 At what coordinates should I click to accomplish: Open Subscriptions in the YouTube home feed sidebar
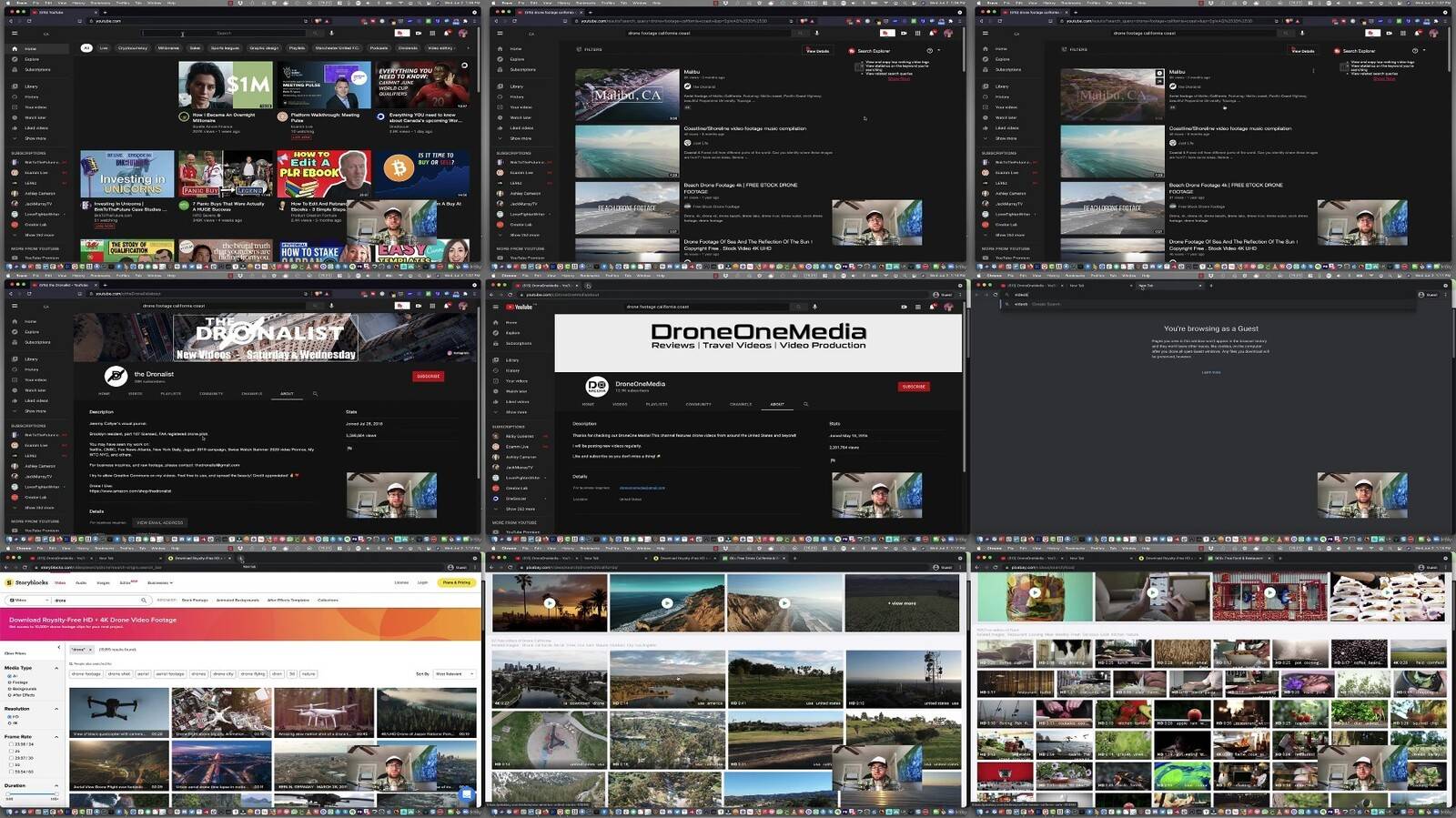31,69
